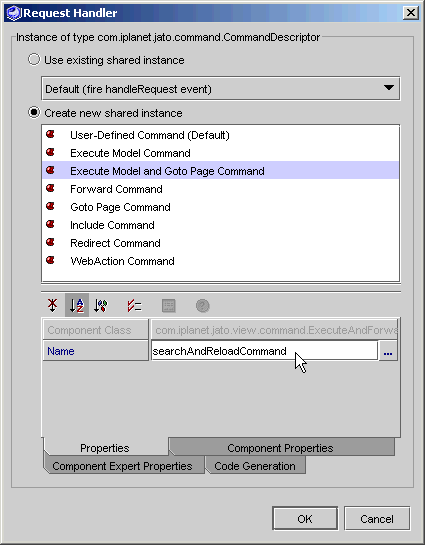Select Include Command list row
Screen dimensions: 425x545
pos(220,225)
